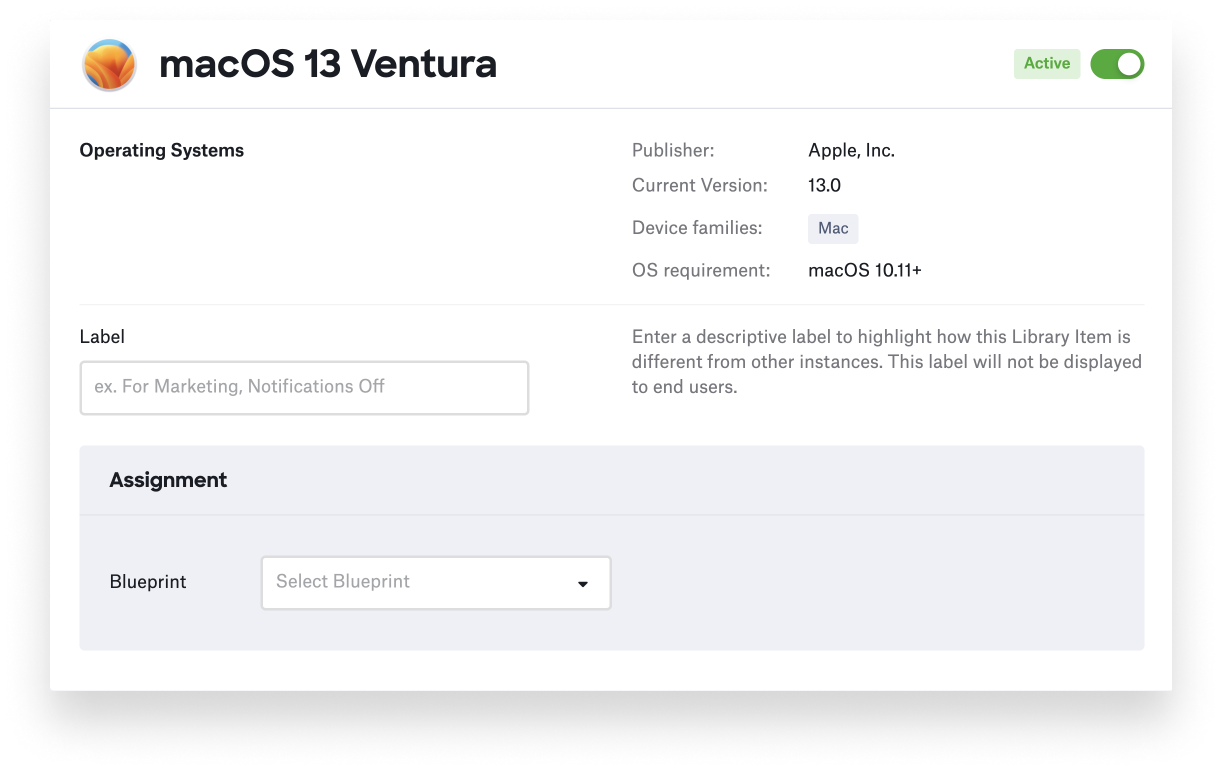Click the Label field caption
The width and height of the screenshot is (1222, 771).
[x=102, y=337]
